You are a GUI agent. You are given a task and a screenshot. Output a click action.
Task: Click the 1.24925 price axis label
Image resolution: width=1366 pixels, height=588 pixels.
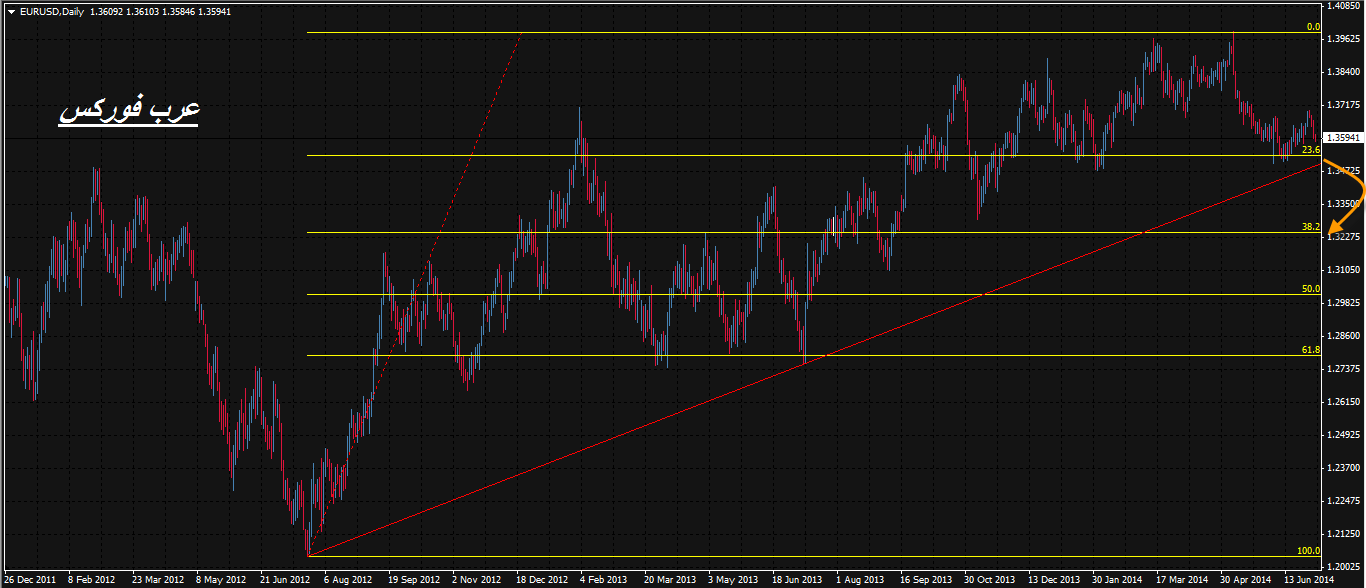pos(1344,435)
